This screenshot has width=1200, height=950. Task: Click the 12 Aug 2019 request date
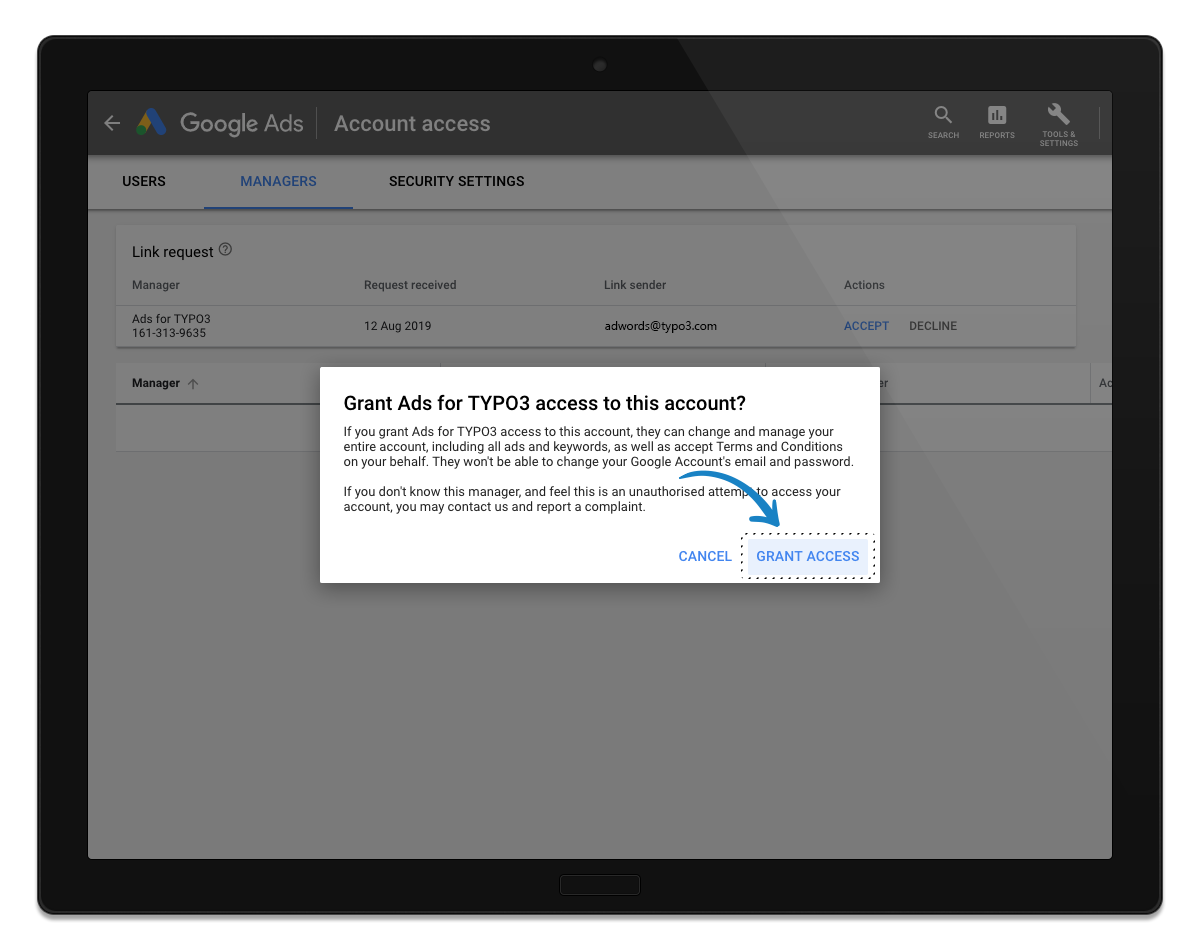pos(398,326)
